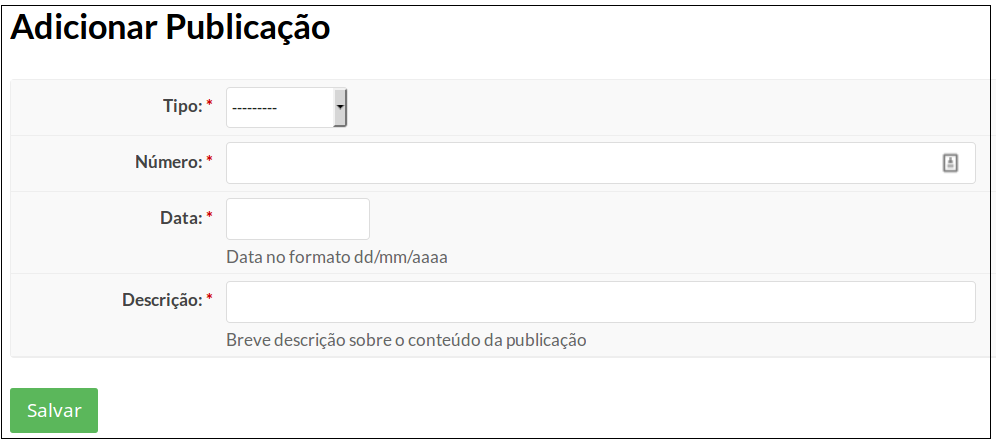996x442 pixels.
Task: Open the Tipo dropdown arrow
Action: 340,107
